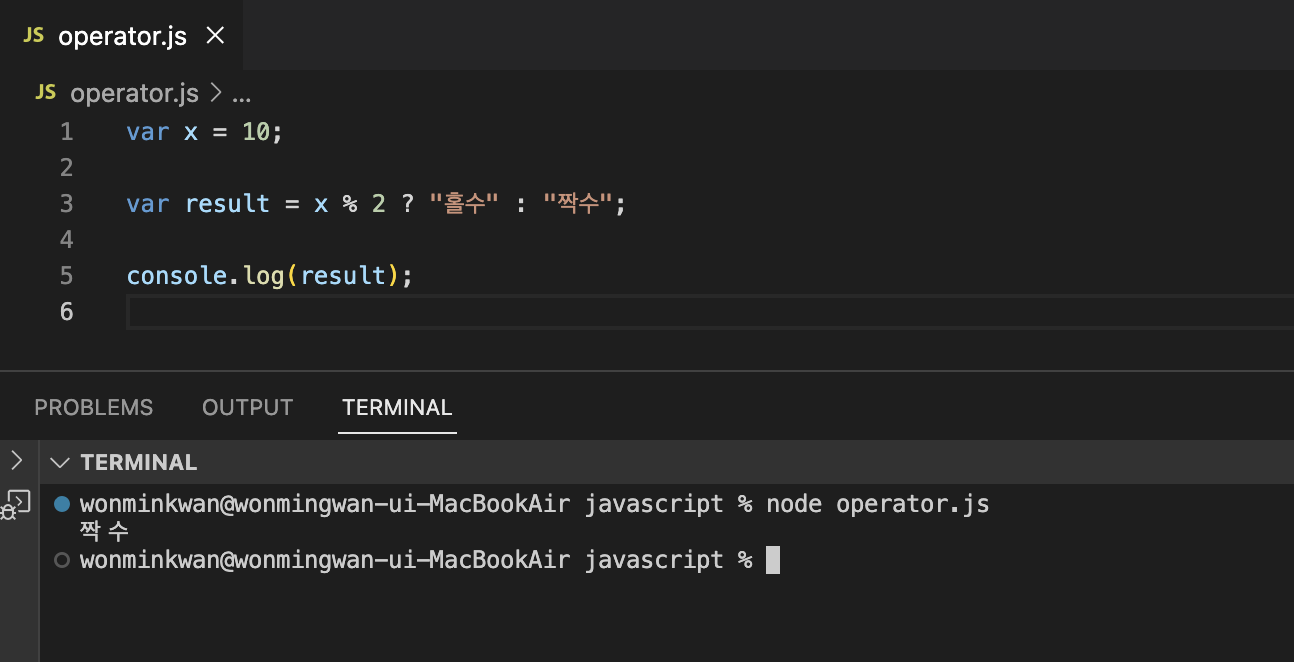Click the hollow prompt decoration circle
This screenshot has height=662, width=1294.
click(x=62, y=560)
